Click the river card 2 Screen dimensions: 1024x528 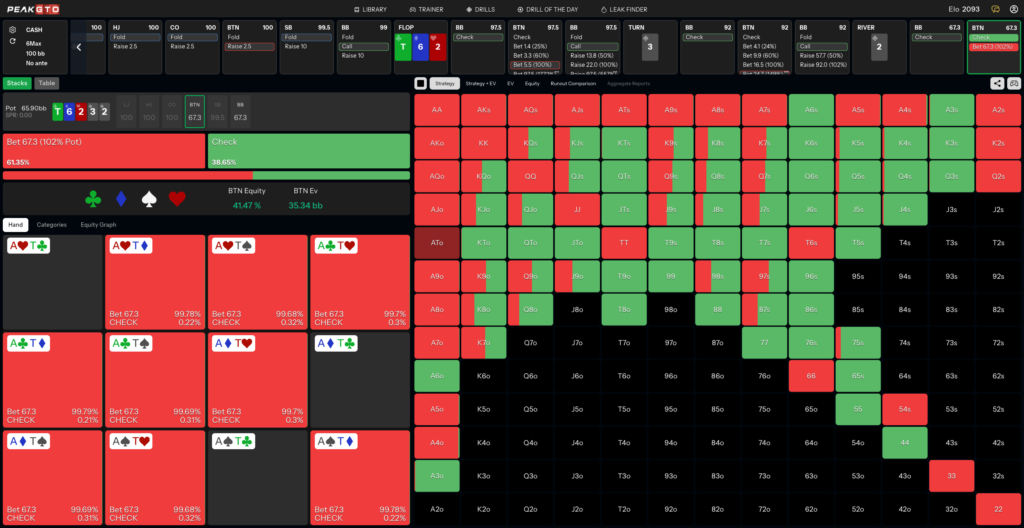point(879,47)
